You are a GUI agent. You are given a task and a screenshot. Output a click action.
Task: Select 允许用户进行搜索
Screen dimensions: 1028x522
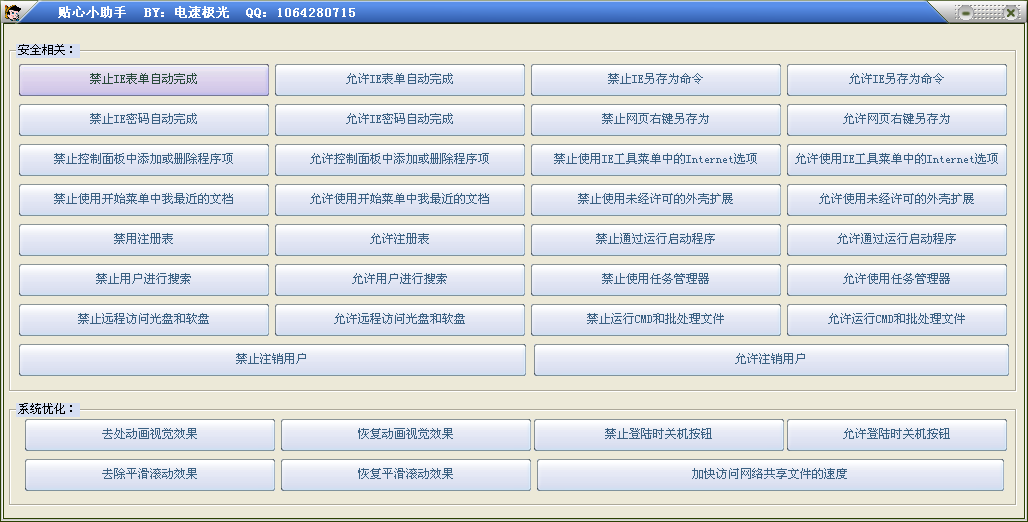pos(400,280)
